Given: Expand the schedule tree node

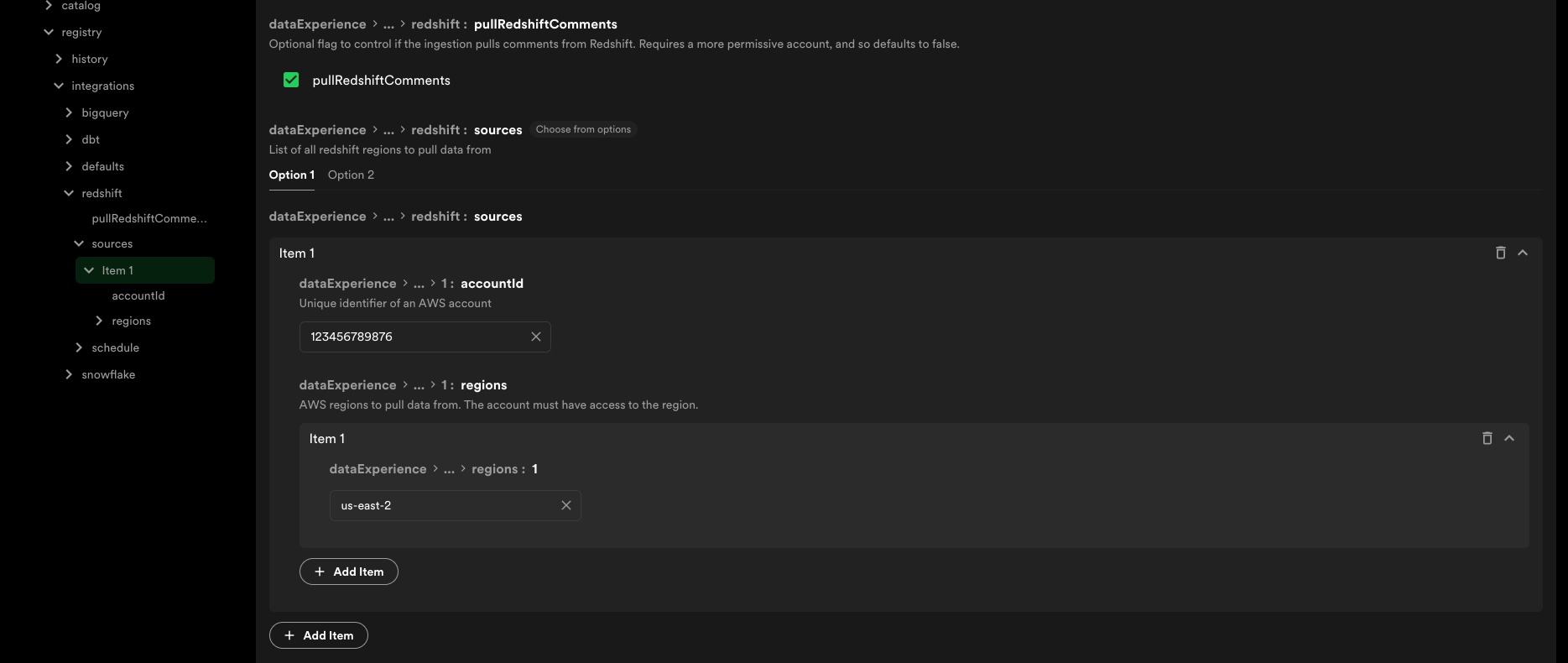Looking at the screenshot, I should (x=79, y=347).
